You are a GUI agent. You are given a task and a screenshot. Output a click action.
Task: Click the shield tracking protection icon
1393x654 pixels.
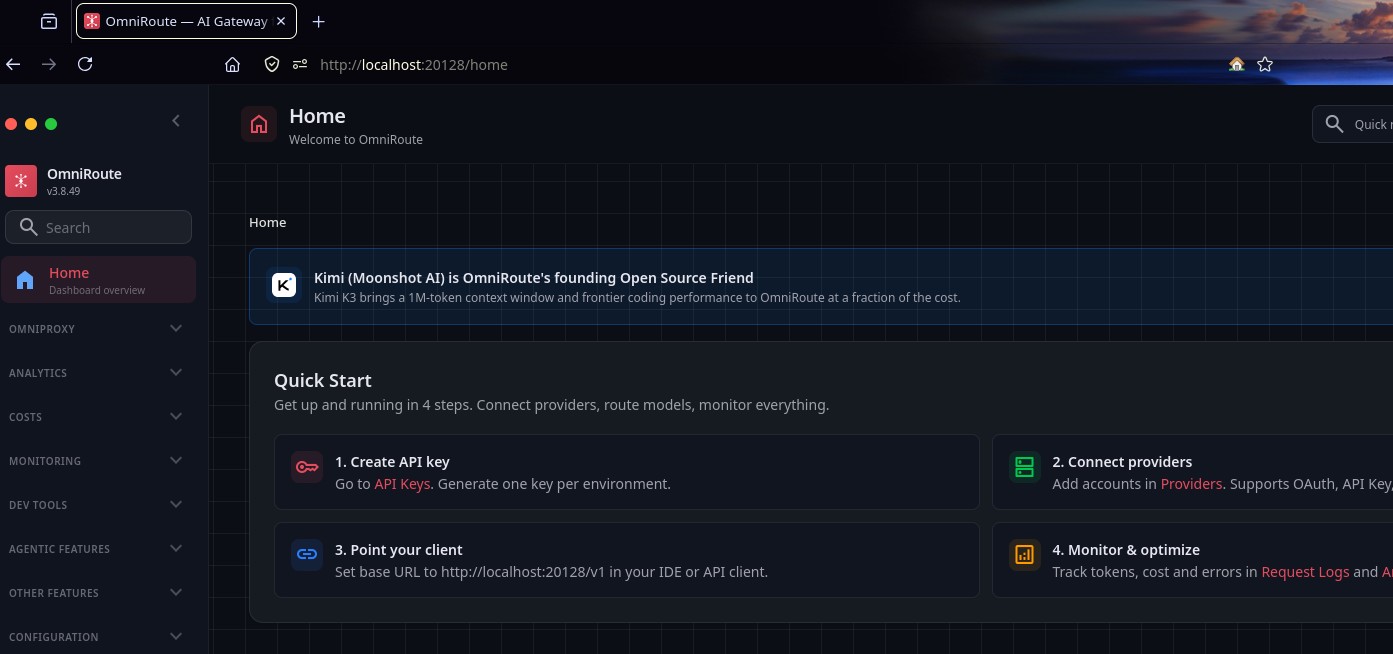tap(271, 65)
